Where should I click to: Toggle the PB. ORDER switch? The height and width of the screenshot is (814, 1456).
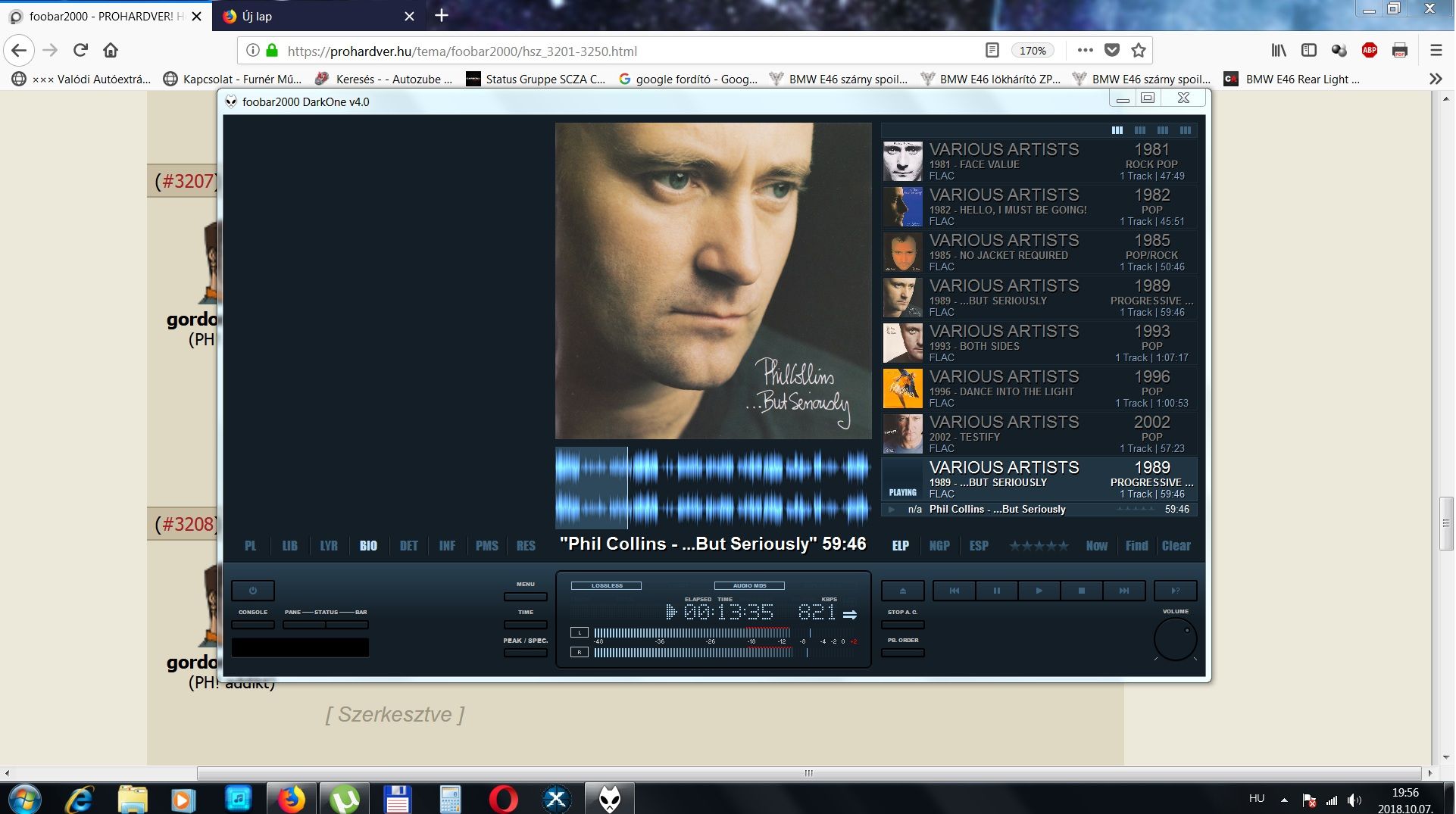pyautogui.click(x=902, y=653)
